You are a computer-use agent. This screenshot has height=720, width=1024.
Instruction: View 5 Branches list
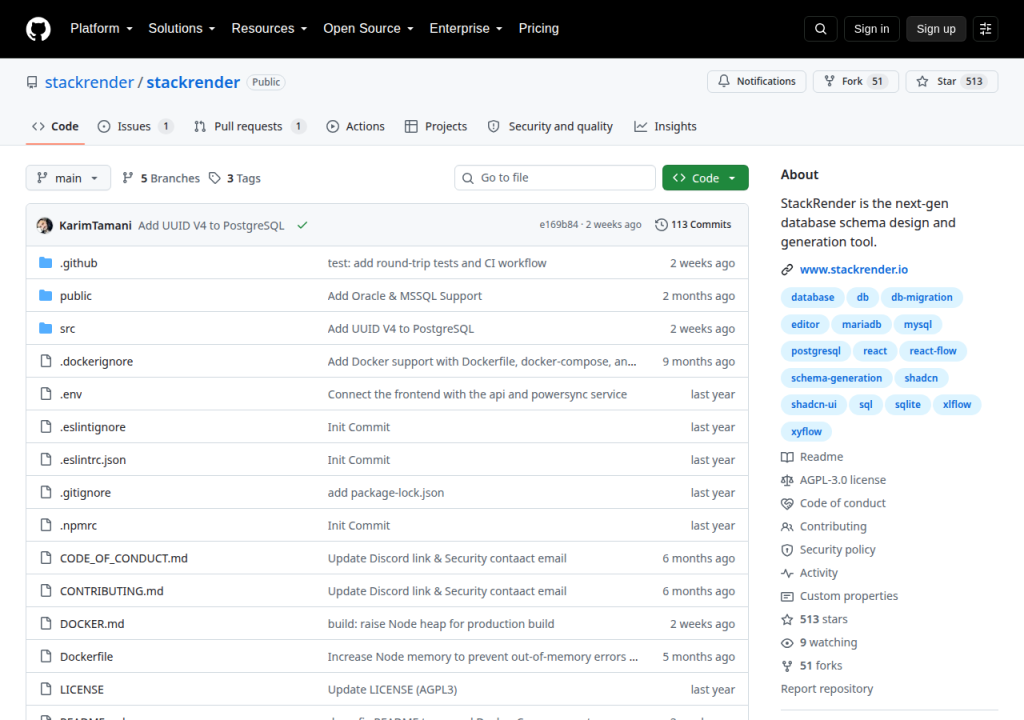[x=161, y=178]
